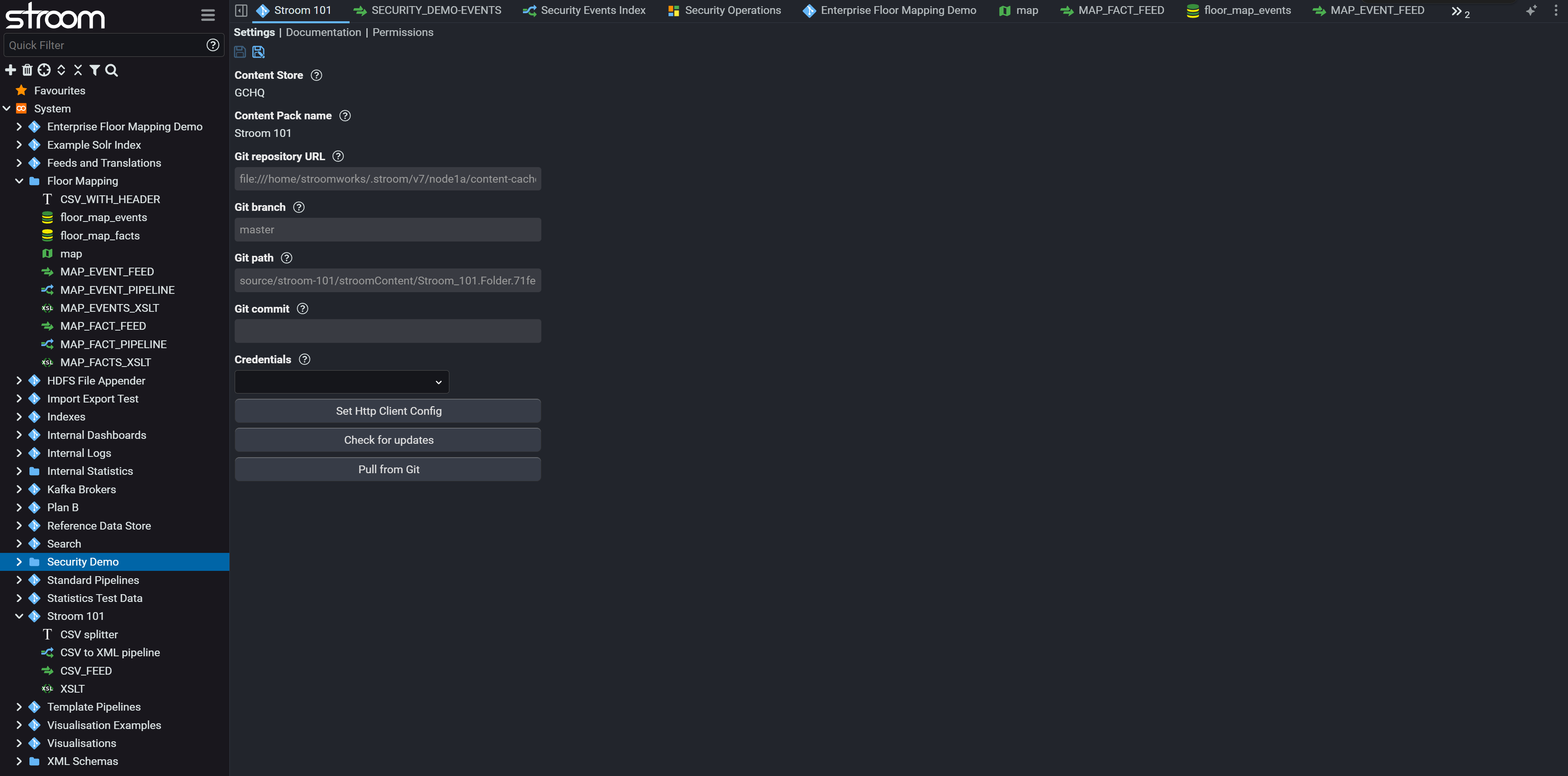Click the delete trash icon in explorer toolbar
1568x776 pixels.
point(27,70)
